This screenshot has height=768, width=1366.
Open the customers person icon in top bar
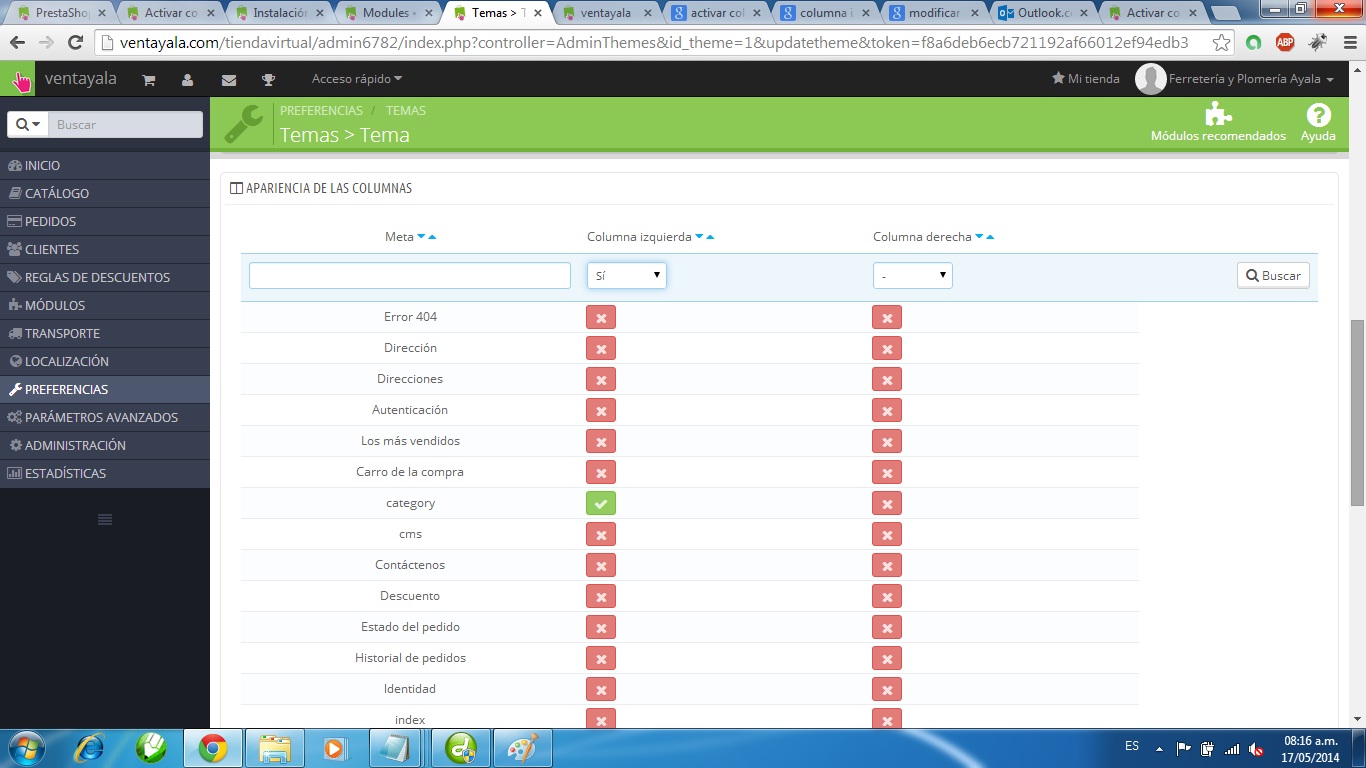(x=188, y=80)
